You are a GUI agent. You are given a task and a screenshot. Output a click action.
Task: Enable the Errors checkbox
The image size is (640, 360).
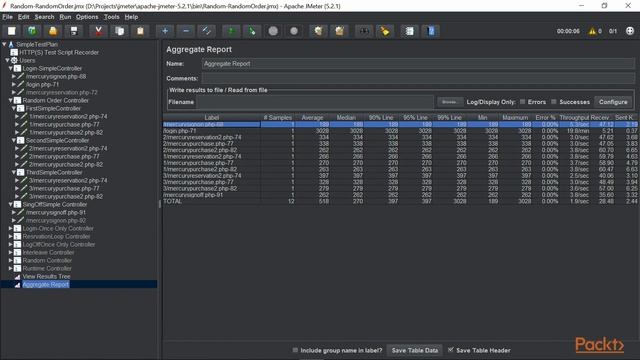522,102
